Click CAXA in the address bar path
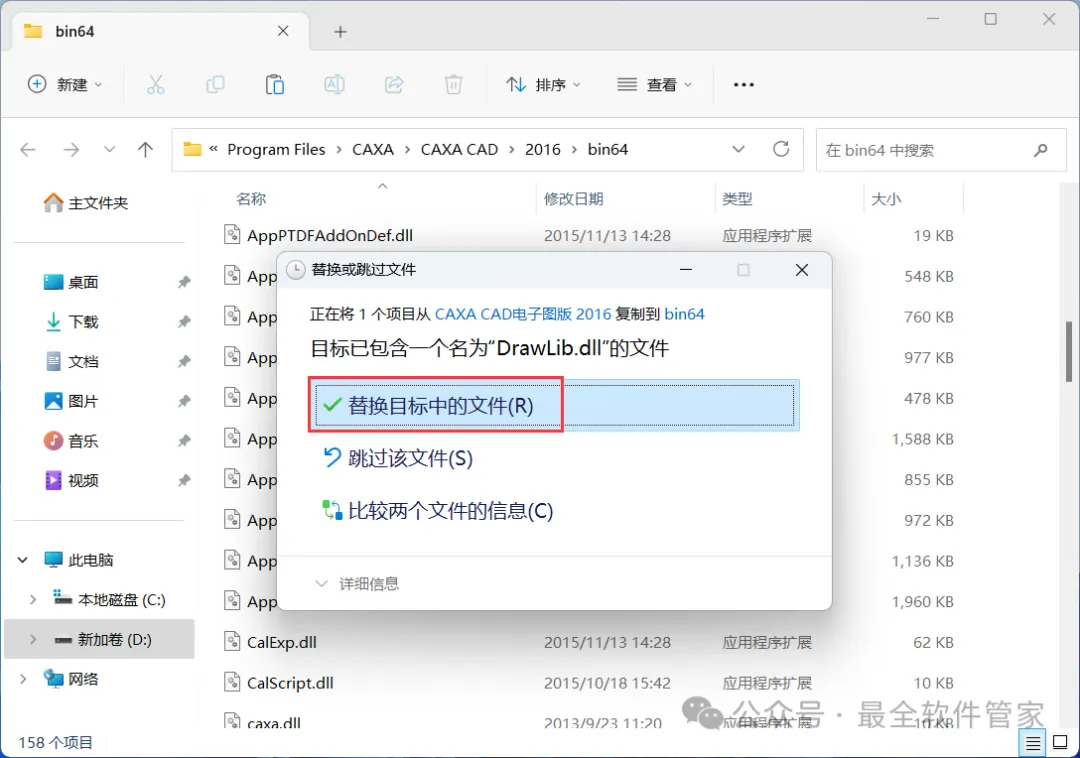Viewport: 1080px width, 758px height. click(373, 149)
